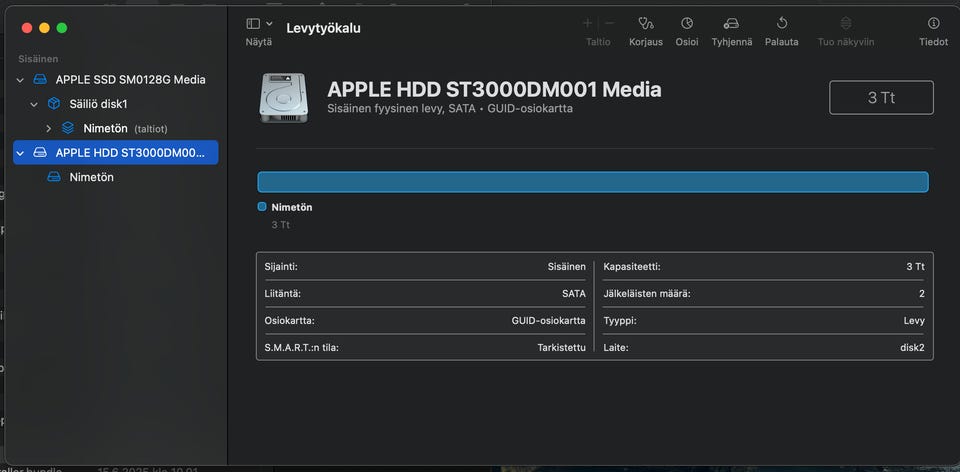Image resolution: width=960 pixels, height=472 pixels.
Task: Open the Näytä sidebar view icon
Action: pyautogui.click(x=253, y=24)
